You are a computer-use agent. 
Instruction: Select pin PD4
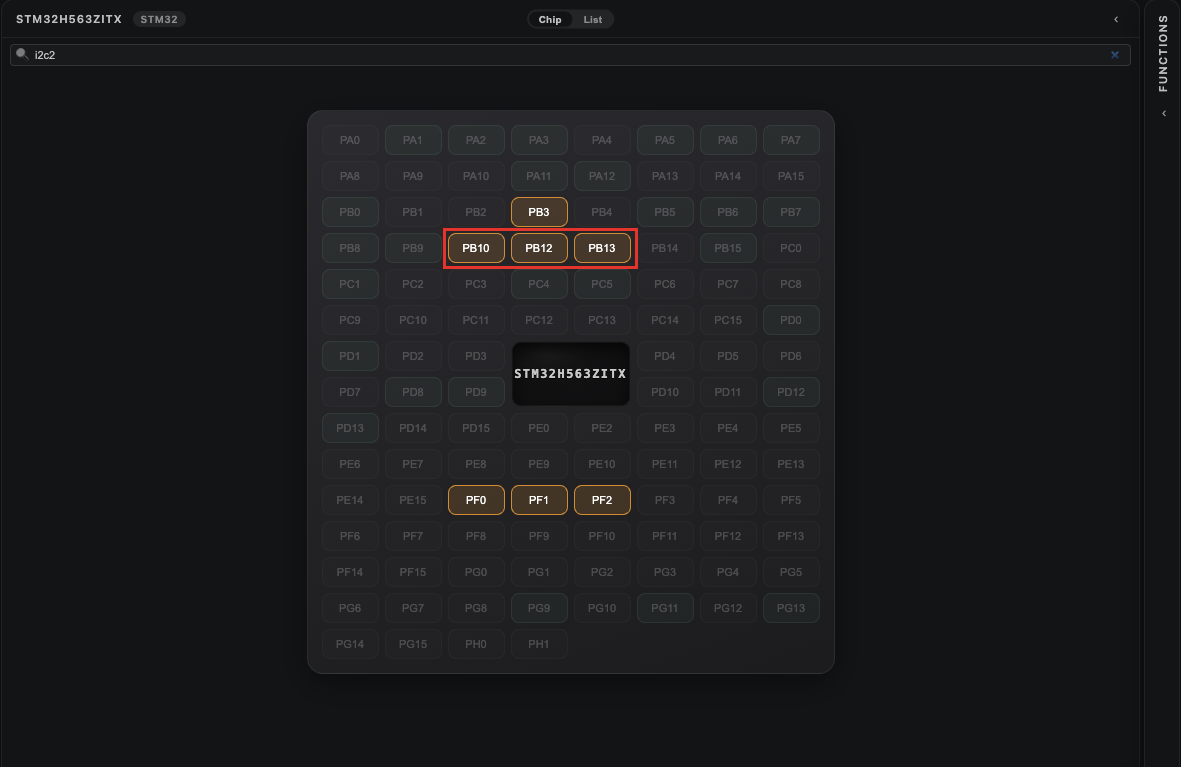664,356
